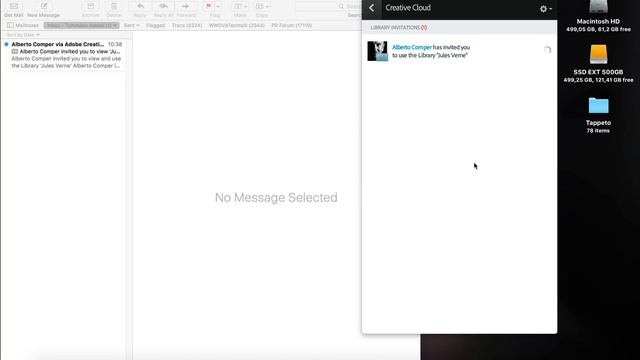
Task: Click the back arrow in Creative Cloud
Action: (371, 8)
